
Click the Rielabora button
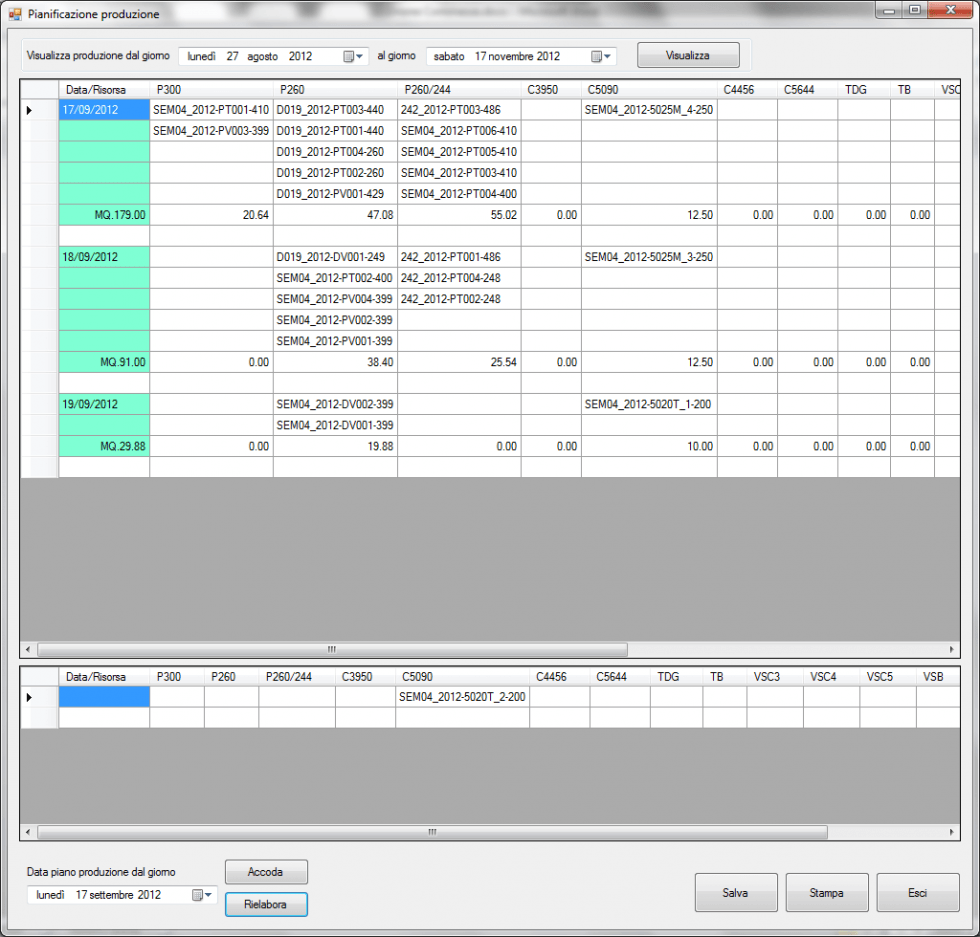[266, 904]
